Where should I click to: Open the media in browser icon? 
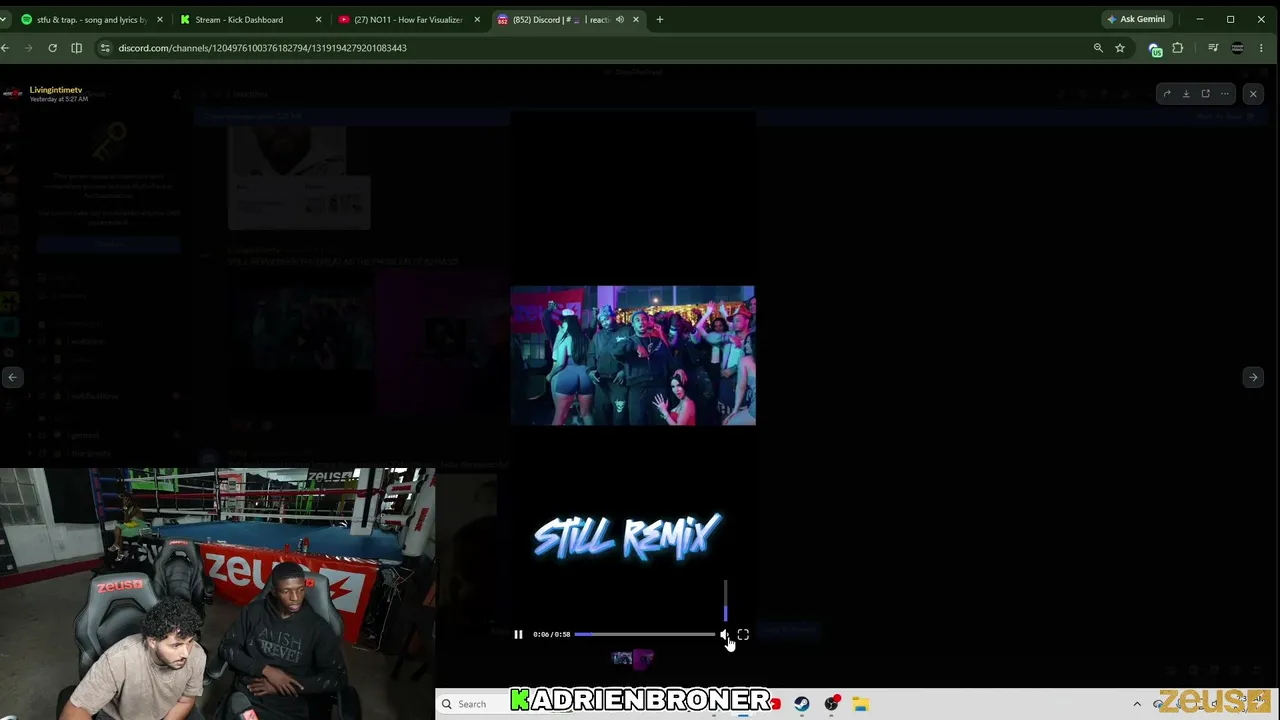(x=1205, y=94)
